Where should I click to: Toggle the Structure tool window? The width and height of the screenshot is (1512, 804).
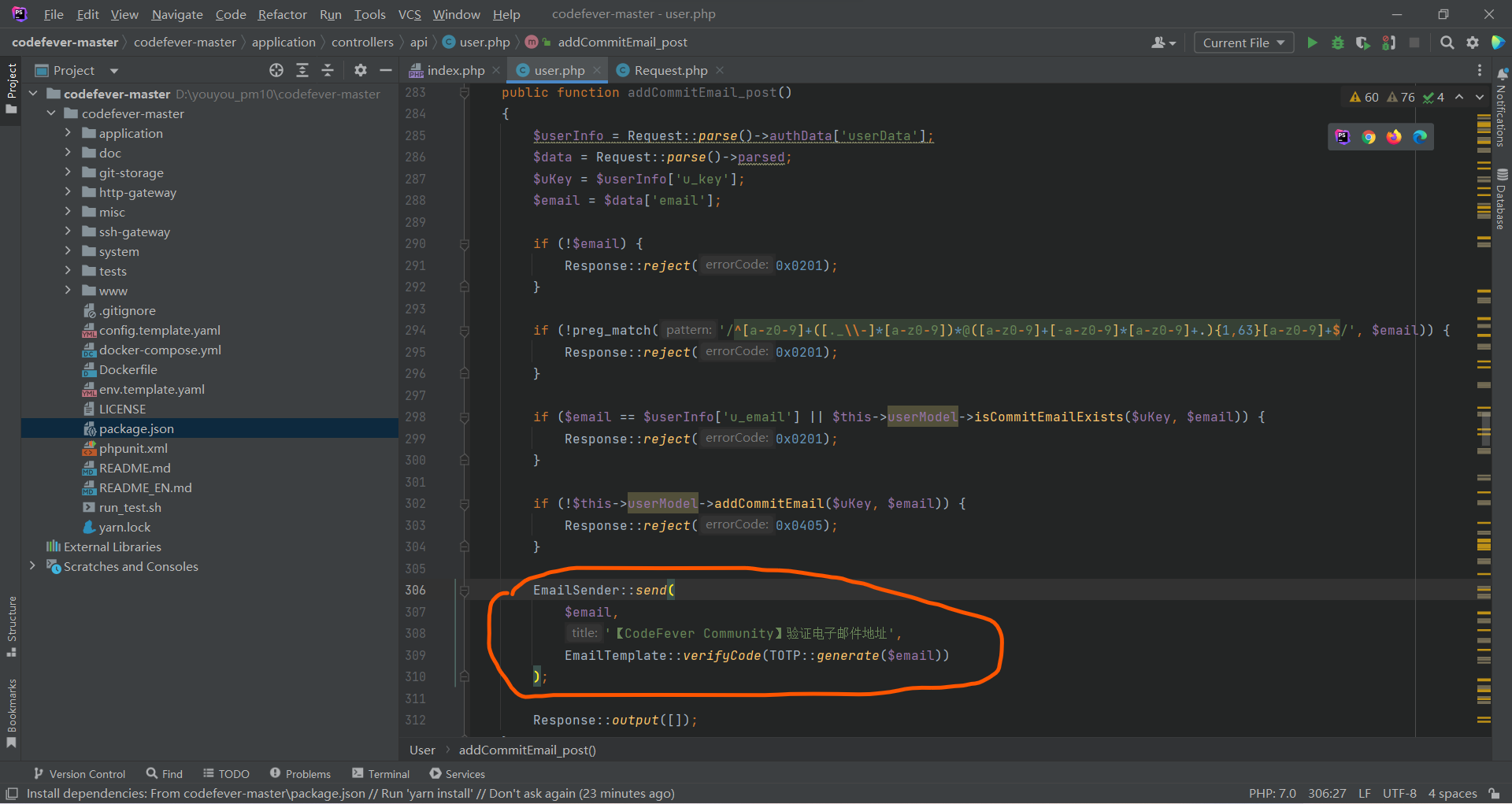point(11,626)
